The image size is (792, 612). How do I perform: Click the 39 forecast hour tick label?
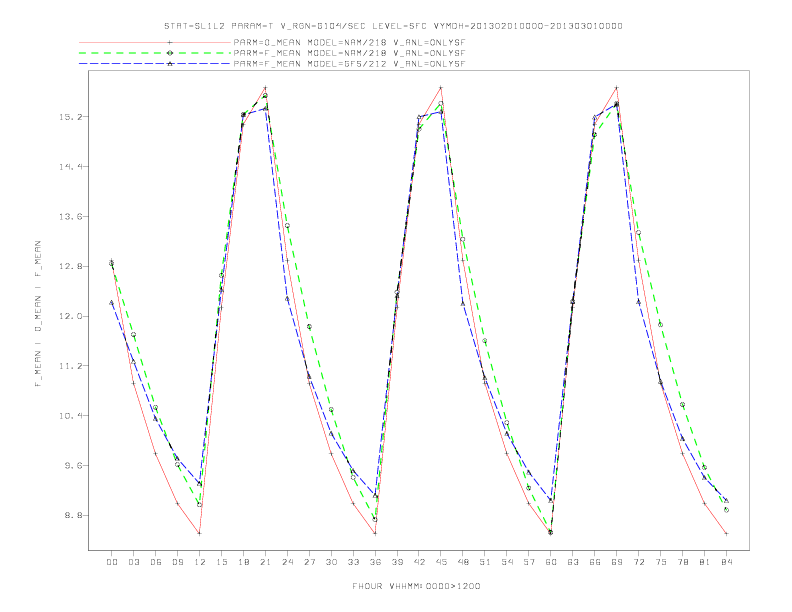point(397,562)
